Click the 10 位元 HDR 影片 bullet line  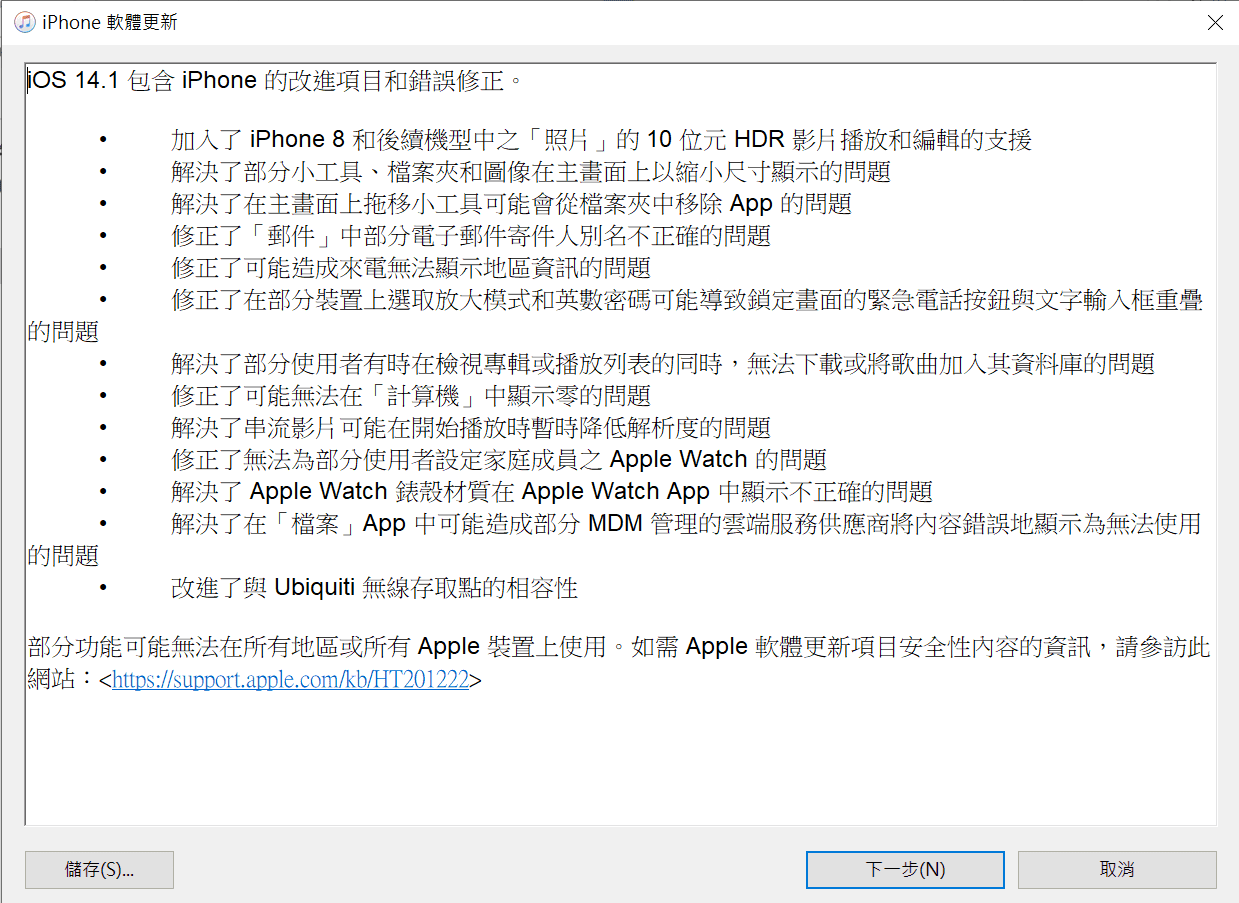[x=601, y=140]
